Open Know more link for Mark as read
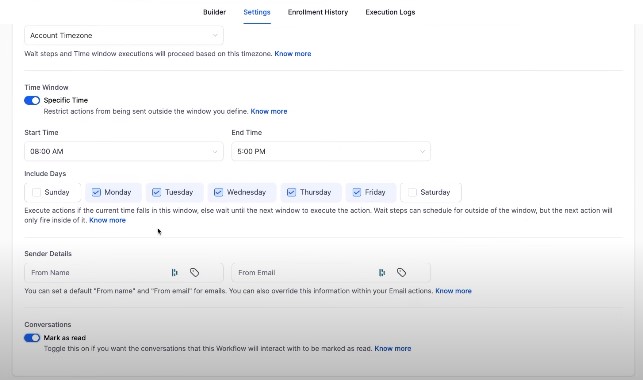 pyautogui.click(x=393, y=348)
